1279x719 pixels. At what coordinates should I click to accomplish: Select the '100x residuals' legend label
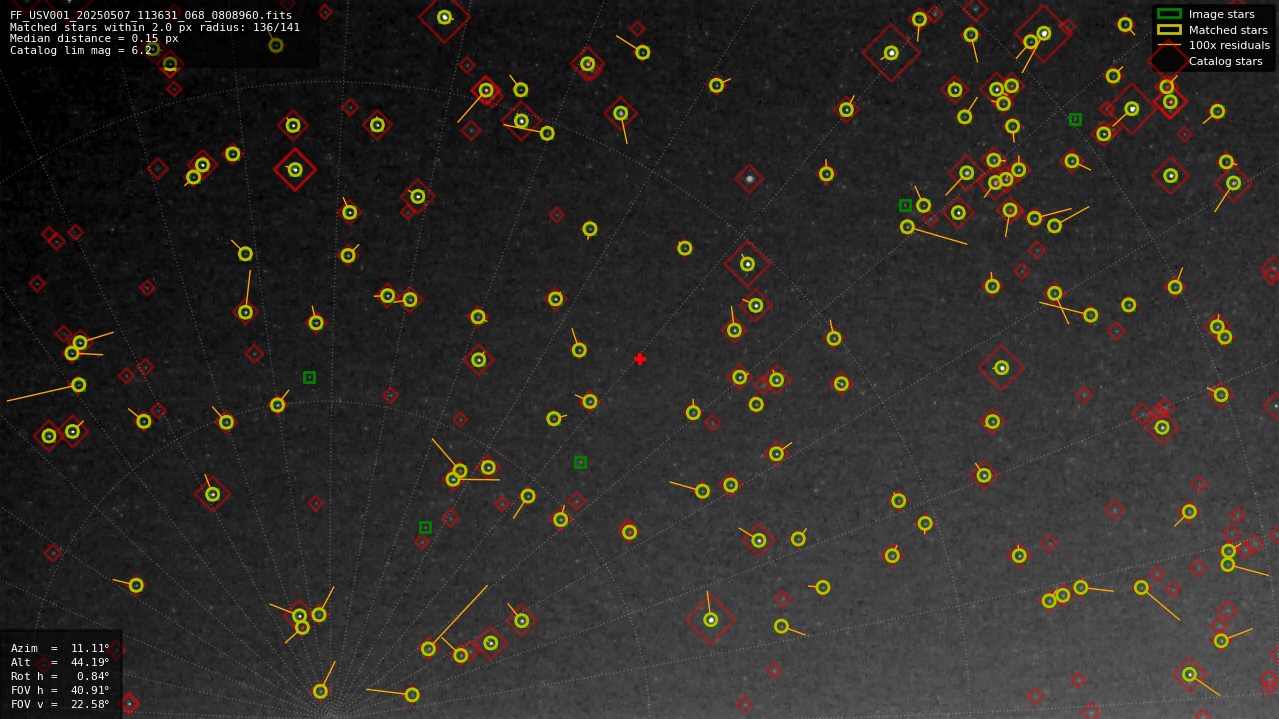[1229, 45]
